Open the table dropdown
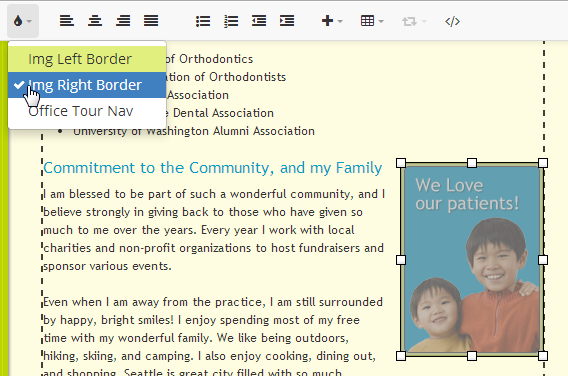The image size is (568, 376). click(x=372, y=21)
